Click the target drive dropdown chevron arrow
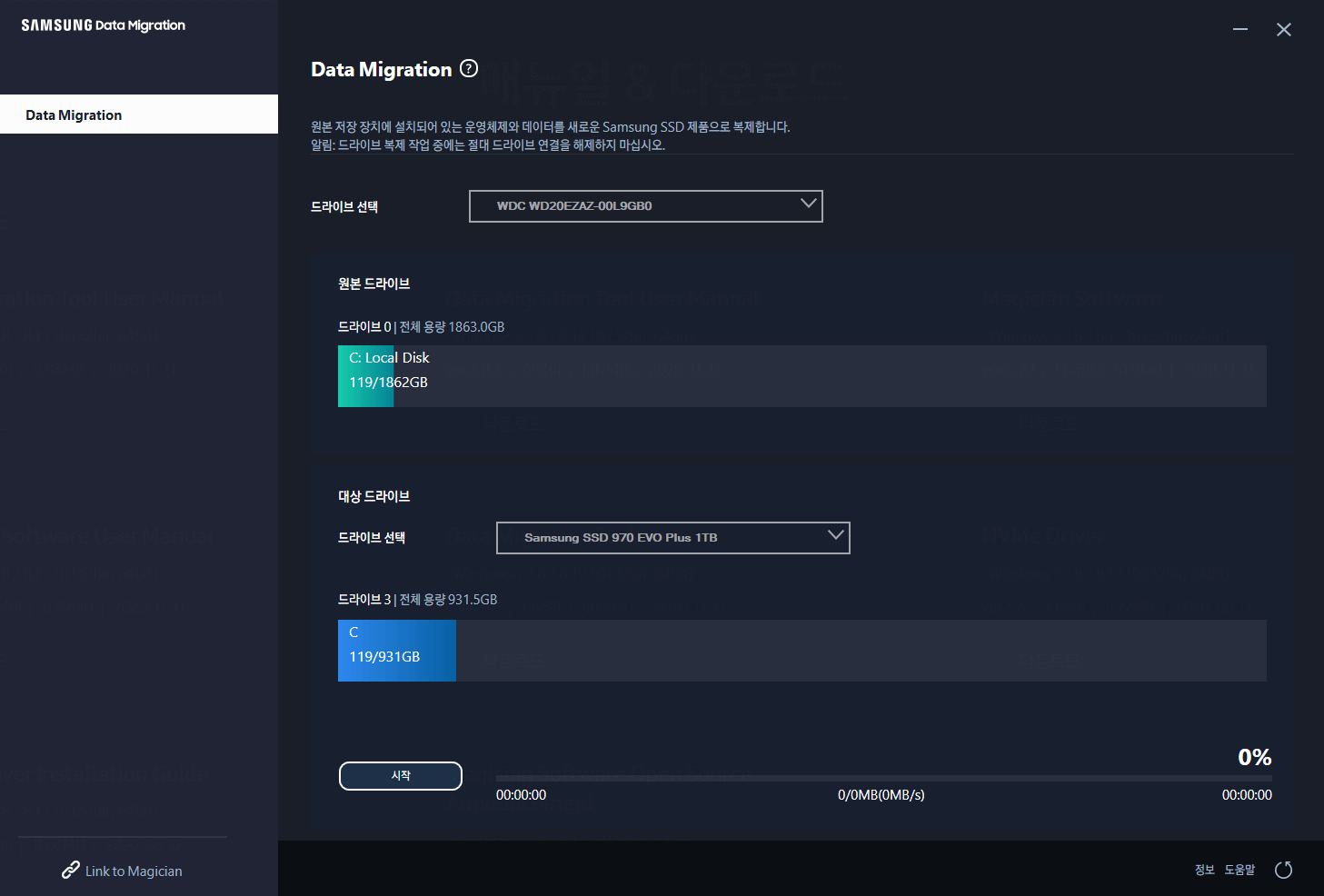 (x=836, y=535)
